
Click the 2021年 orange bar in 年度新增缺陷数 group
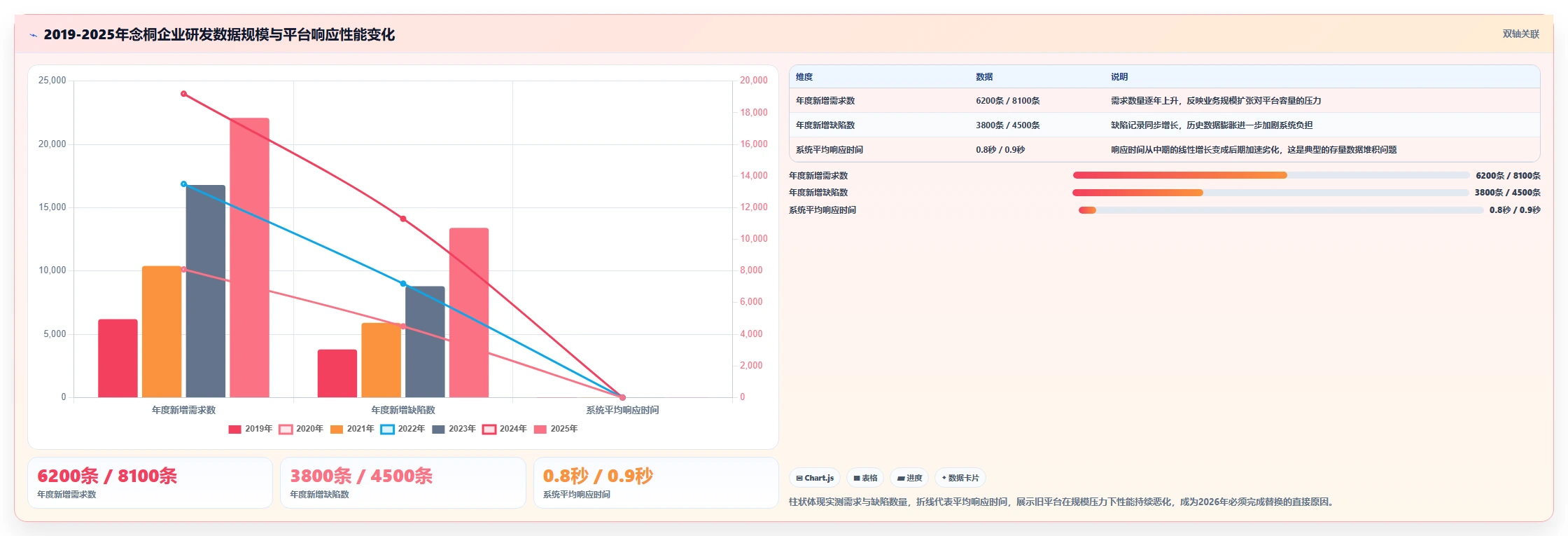381,360
